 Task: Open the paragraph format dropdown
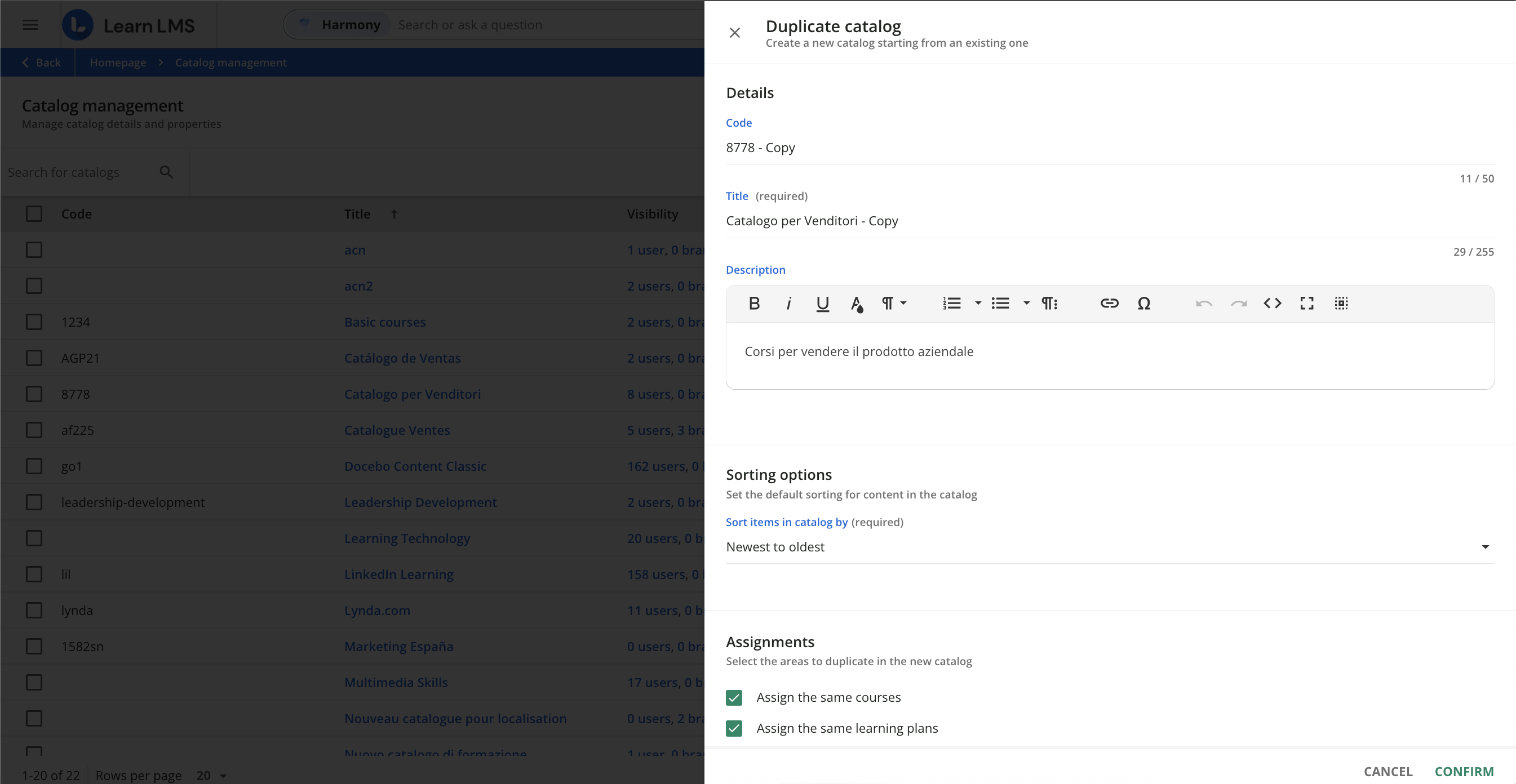click(x=893, y=304)
